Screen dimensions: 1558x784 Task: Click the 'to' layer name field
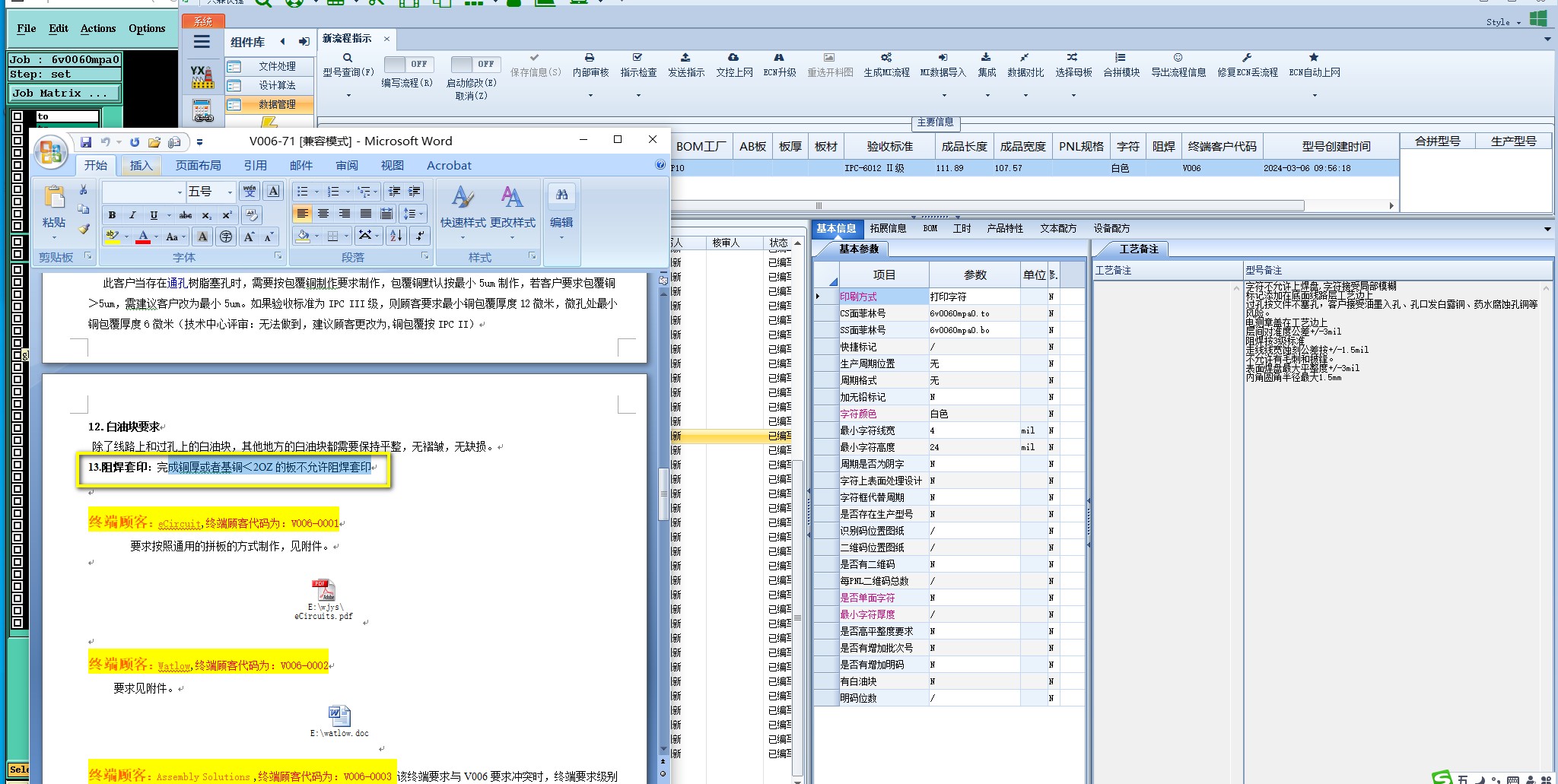[68, 116]
